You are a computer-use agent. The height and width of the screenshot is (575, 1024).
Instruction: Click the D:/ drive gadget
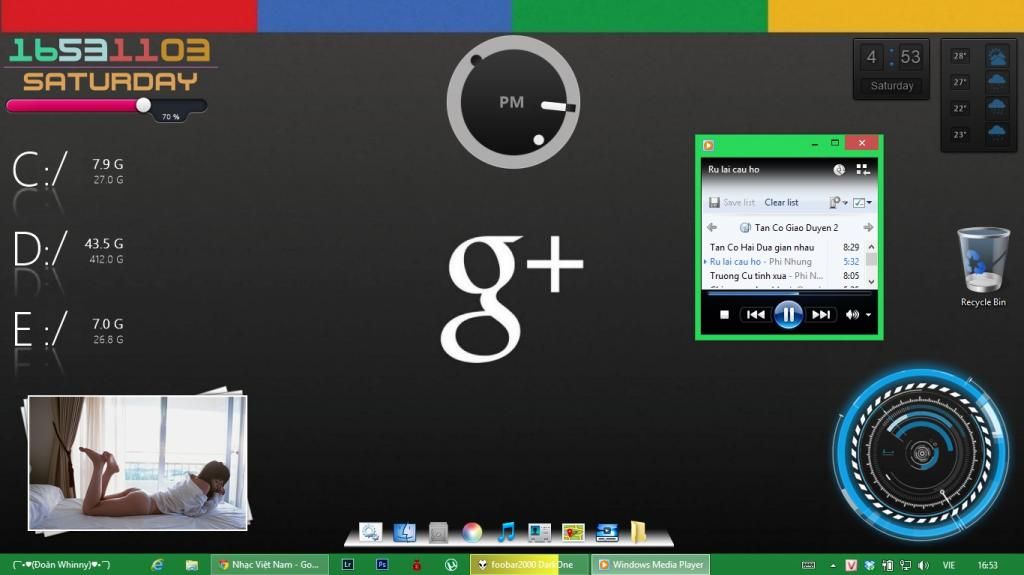[69, 251]
